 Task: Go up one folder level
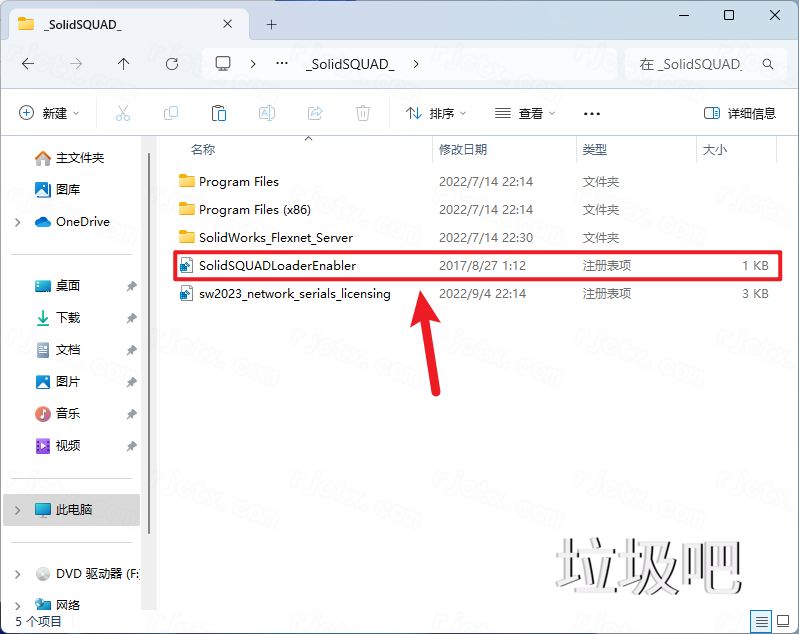tap(123, 64)
